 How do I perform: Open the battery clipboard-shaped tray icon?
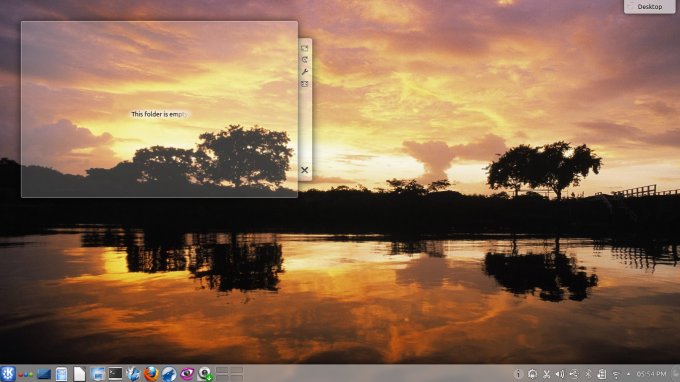click(602, 374)
